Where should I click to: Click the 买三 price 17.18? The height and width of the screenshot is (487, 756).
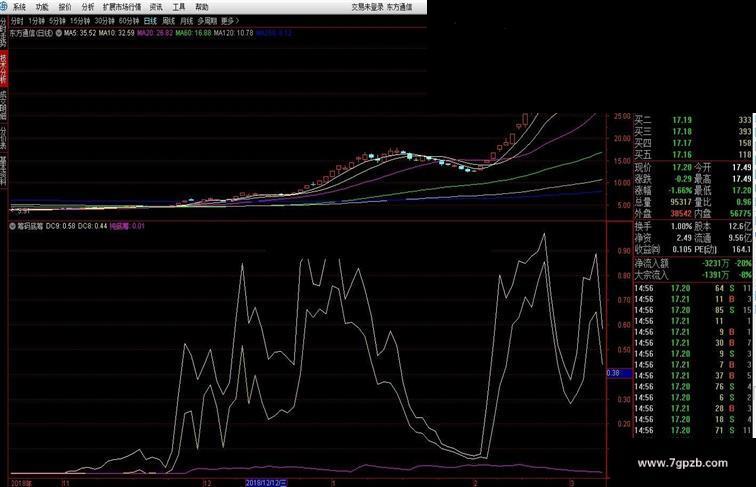[x=682, y=132]
